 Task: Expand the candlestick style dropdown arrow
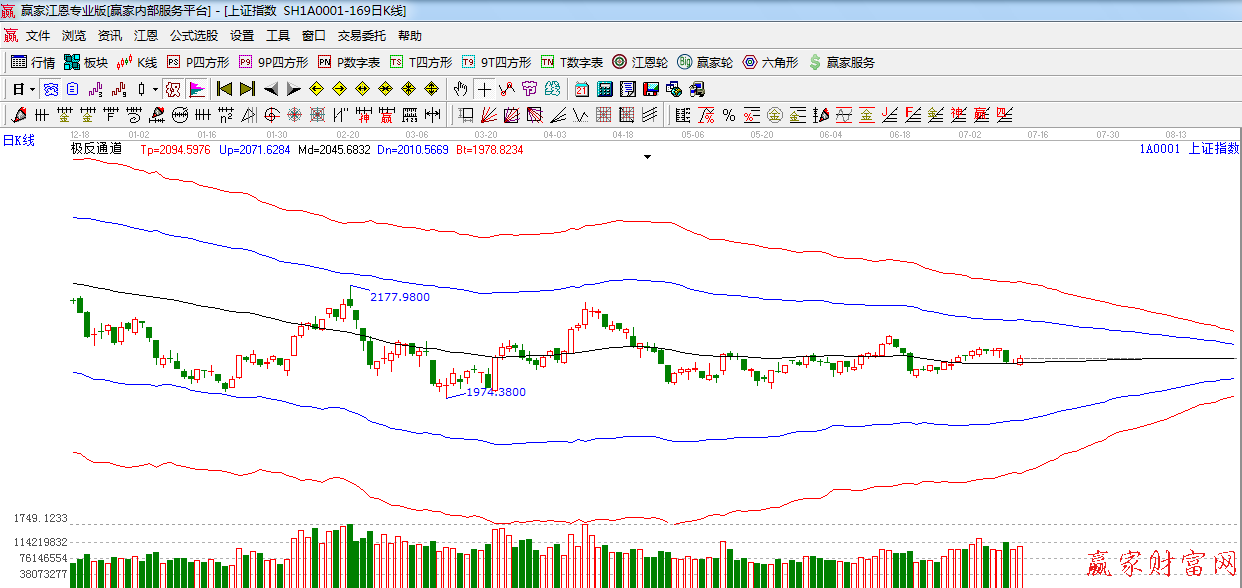(155, 89)
